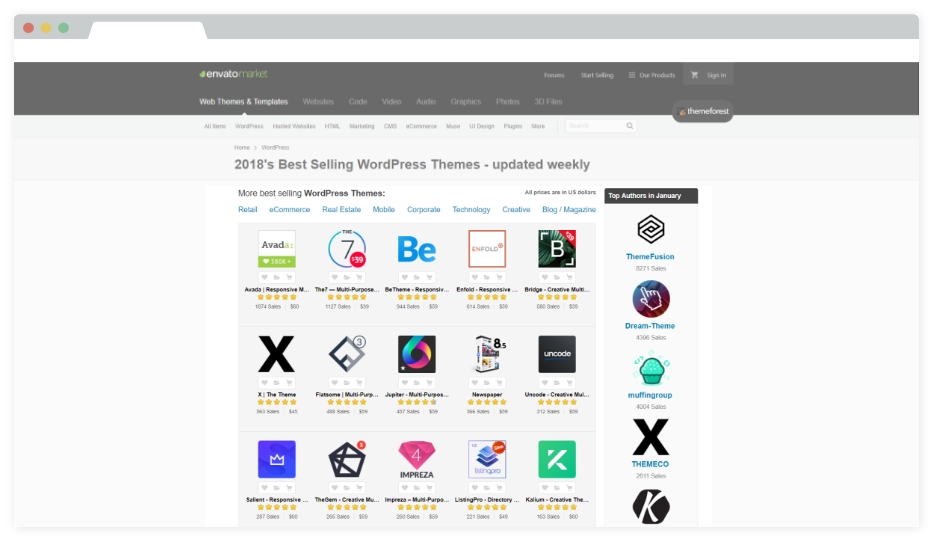The width and height of the screenshot is (935, 543).
Task: Favorite Bridge theme with heart icon
Action: [x=544, y=277]
